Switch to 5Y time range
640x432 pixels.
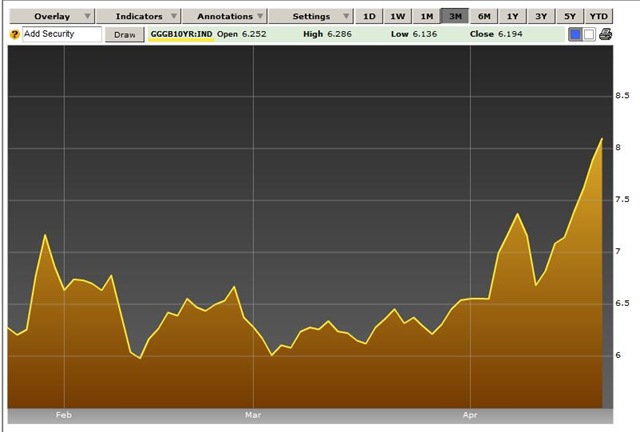(x=570, y=16)
